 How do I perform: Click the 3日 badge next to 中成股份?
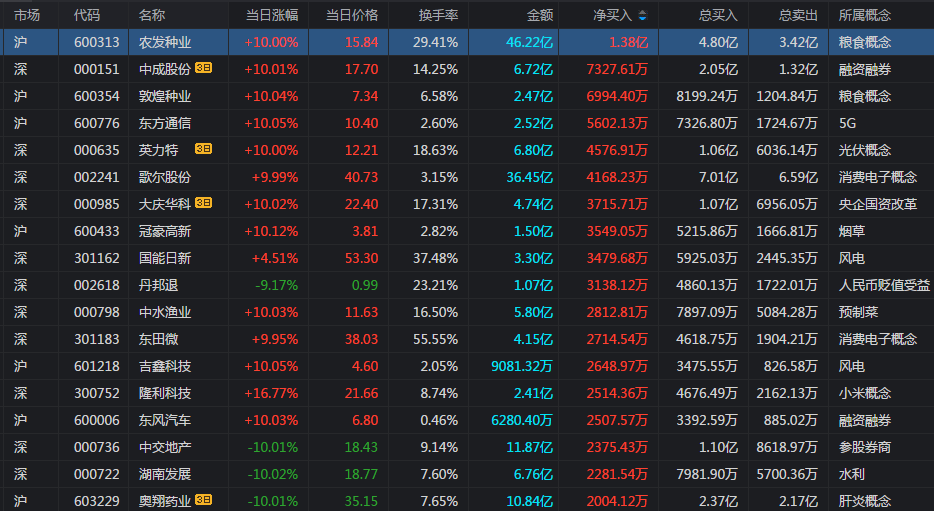point(203,68)
